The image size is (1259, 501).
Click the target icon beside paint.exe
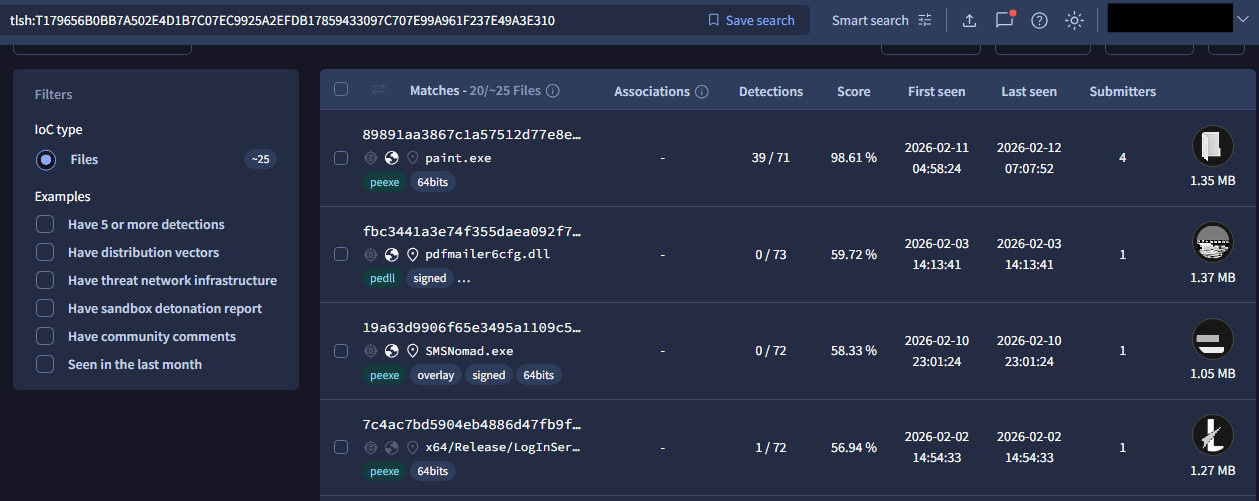(370, 158)
